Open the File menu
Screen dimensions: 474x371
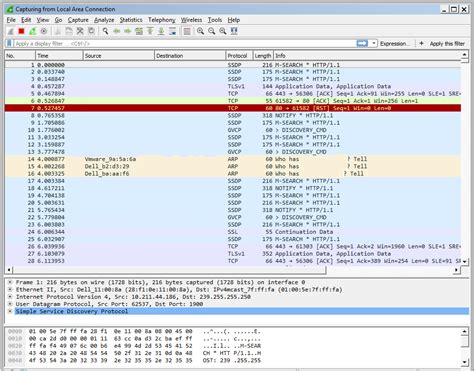11,20
